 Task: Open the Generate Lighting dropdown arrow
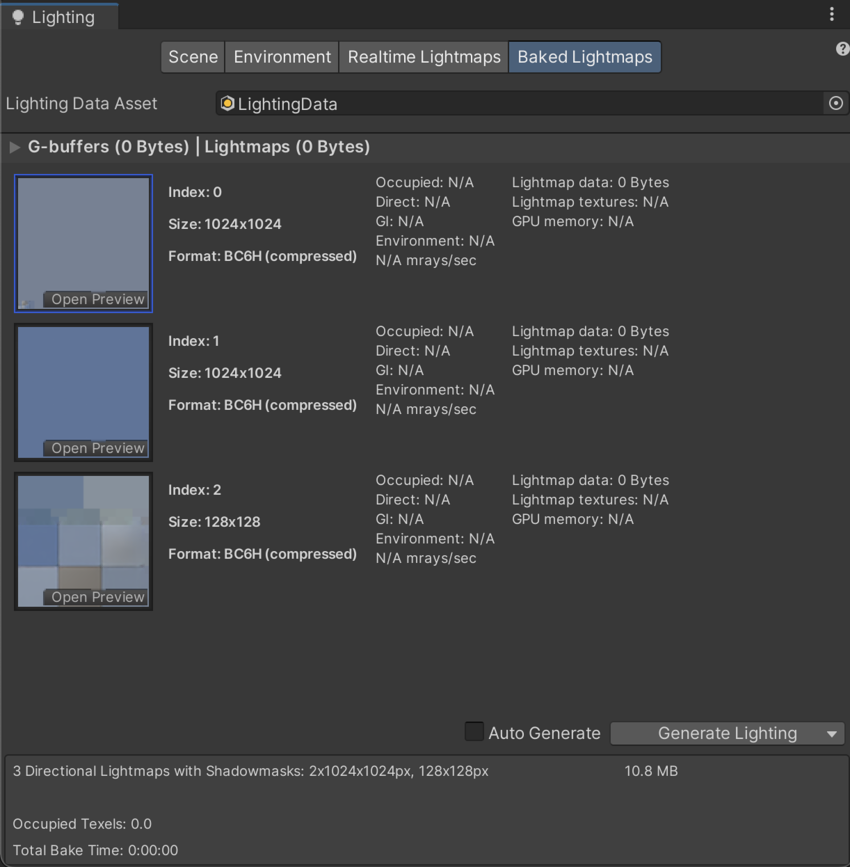click(x=831, y=734)
